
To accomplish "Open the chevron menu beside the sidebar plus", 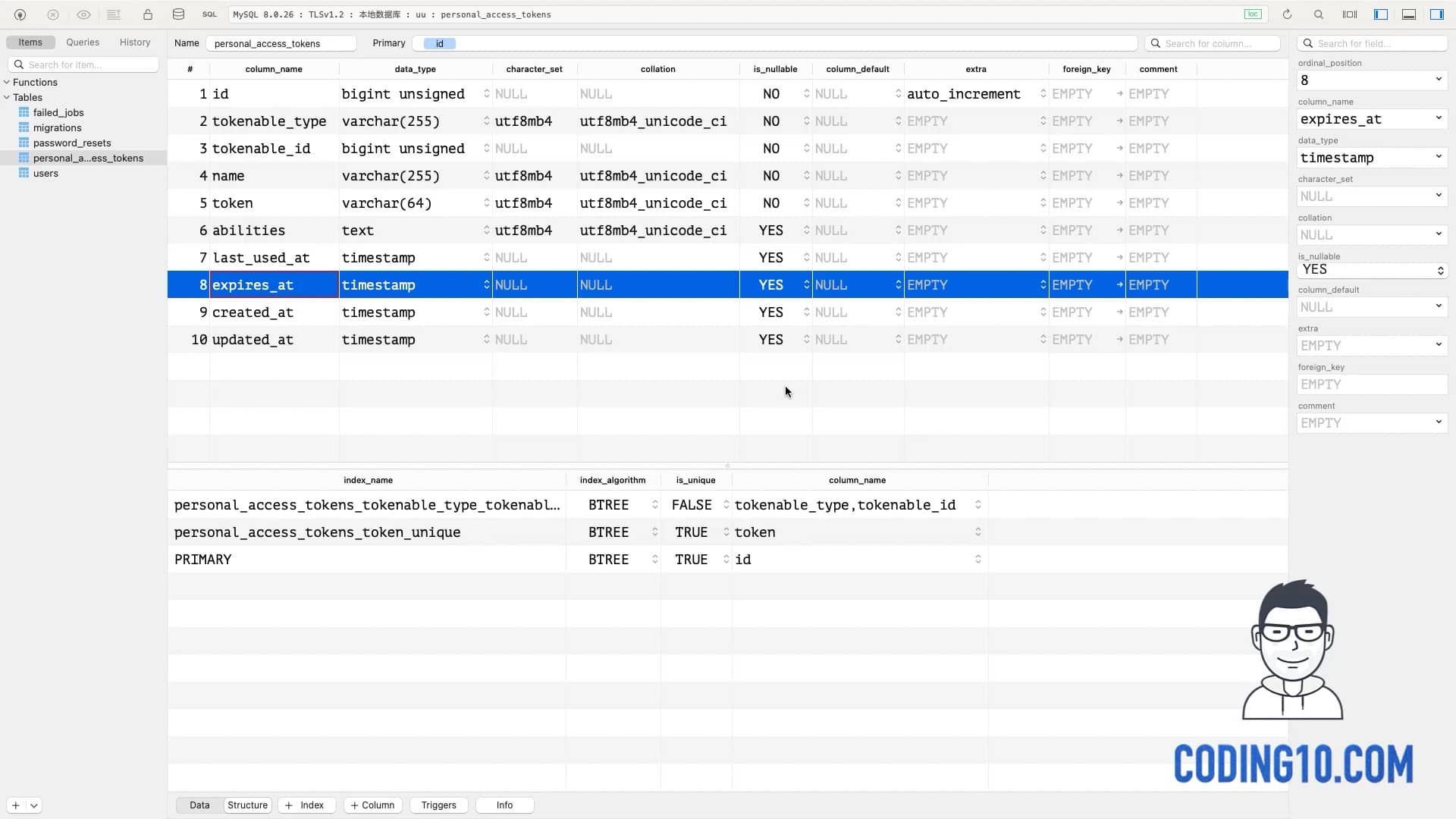I will click(34, 805).
